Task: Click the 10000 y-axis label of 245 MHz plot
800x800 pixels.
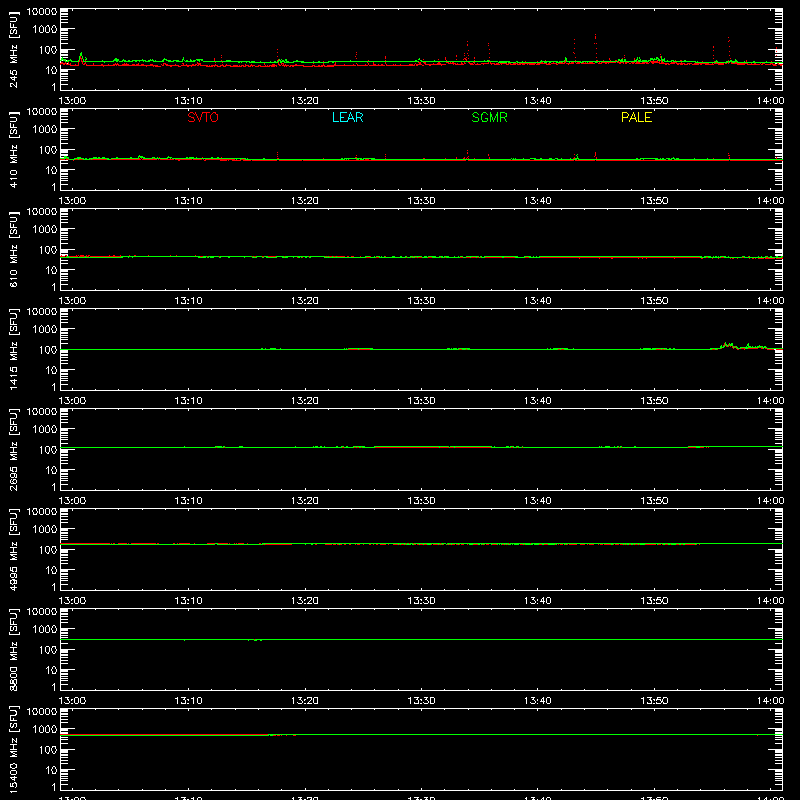Action: [42, 11]
